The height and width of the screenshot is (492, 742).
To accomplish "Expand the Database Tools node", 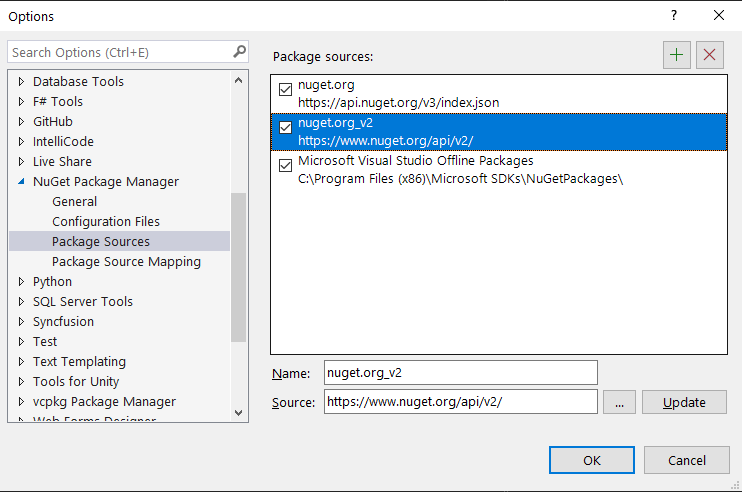I will 21,82.
